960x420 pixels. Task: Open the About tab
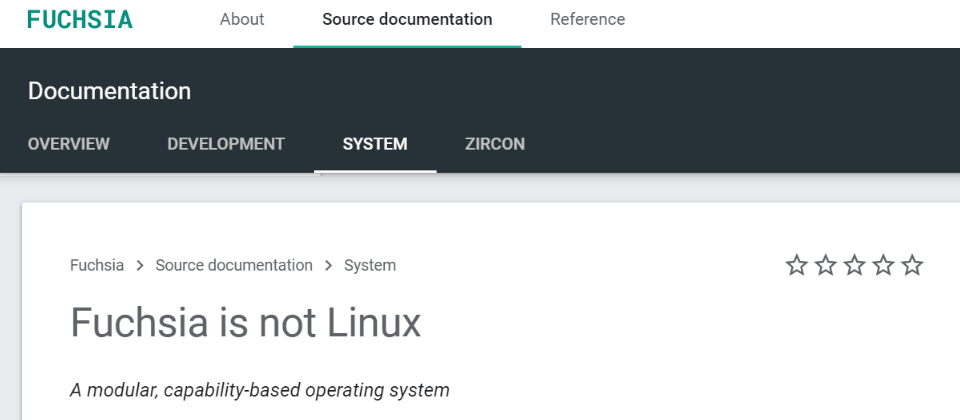(242, 19)
